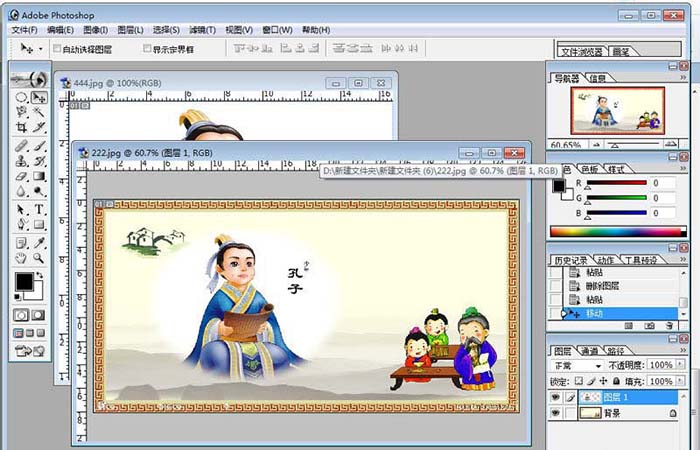Enable the 显示定界框 checkbox
The width and height of the screenshot is (700, 450).
(147, 48)
